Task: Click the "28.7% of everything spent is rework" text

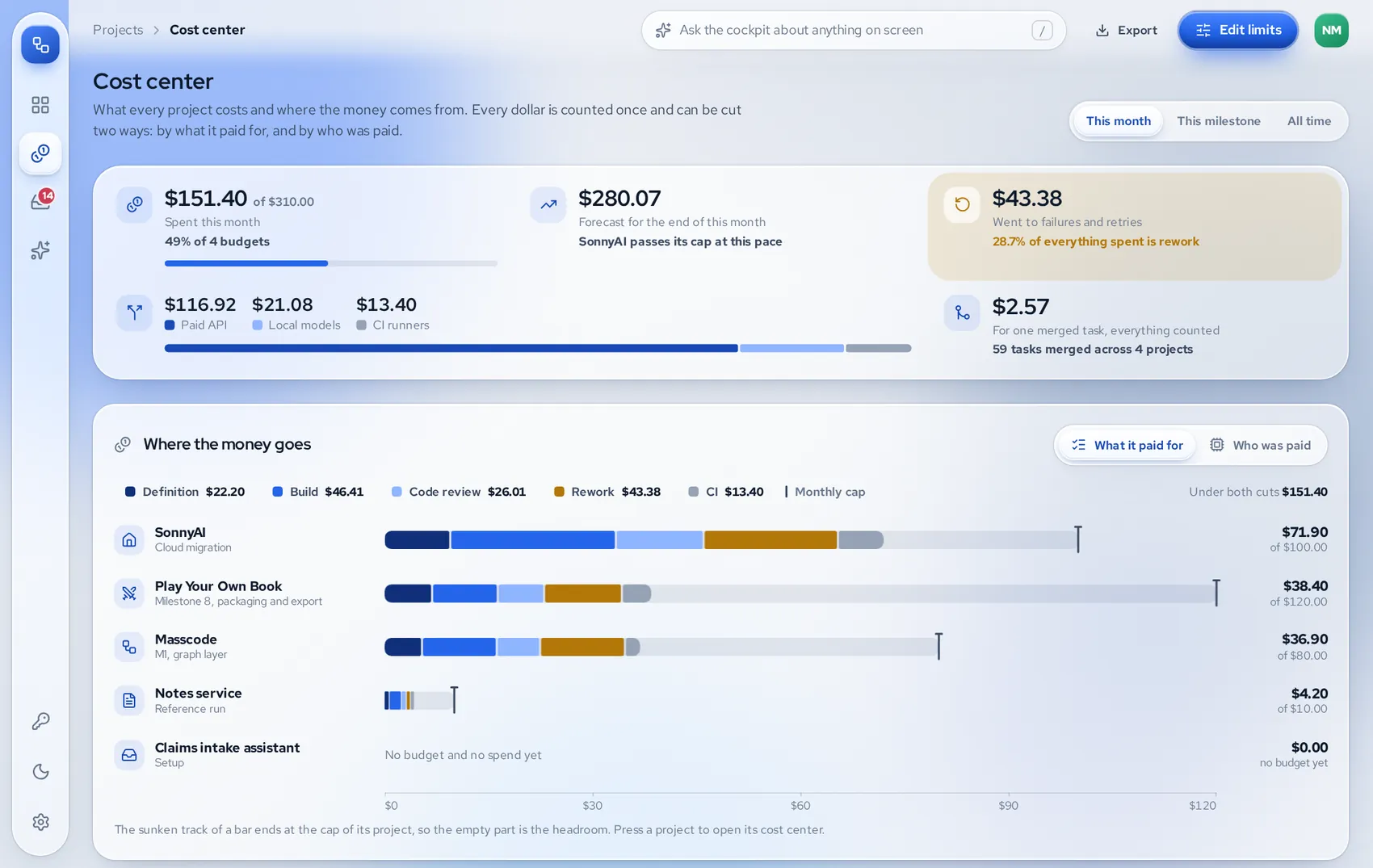Action: coord(1096,241)
